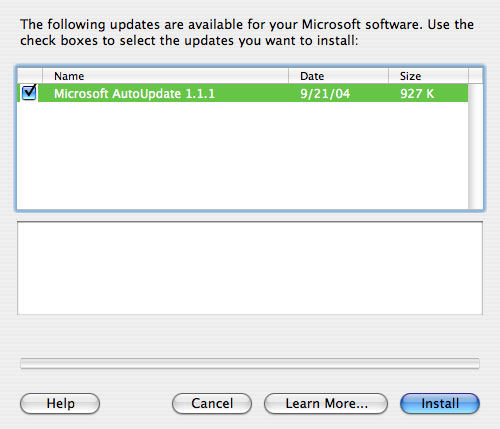Cancel the update dialog

(212, 403)
